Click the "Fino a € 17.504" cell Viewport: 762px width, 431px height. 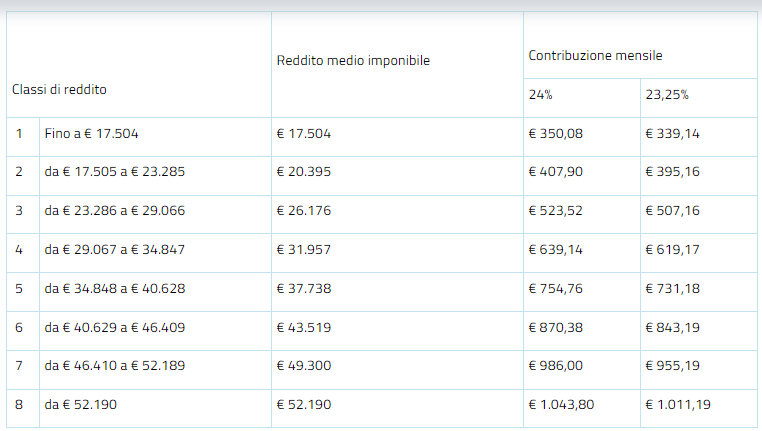98,133
